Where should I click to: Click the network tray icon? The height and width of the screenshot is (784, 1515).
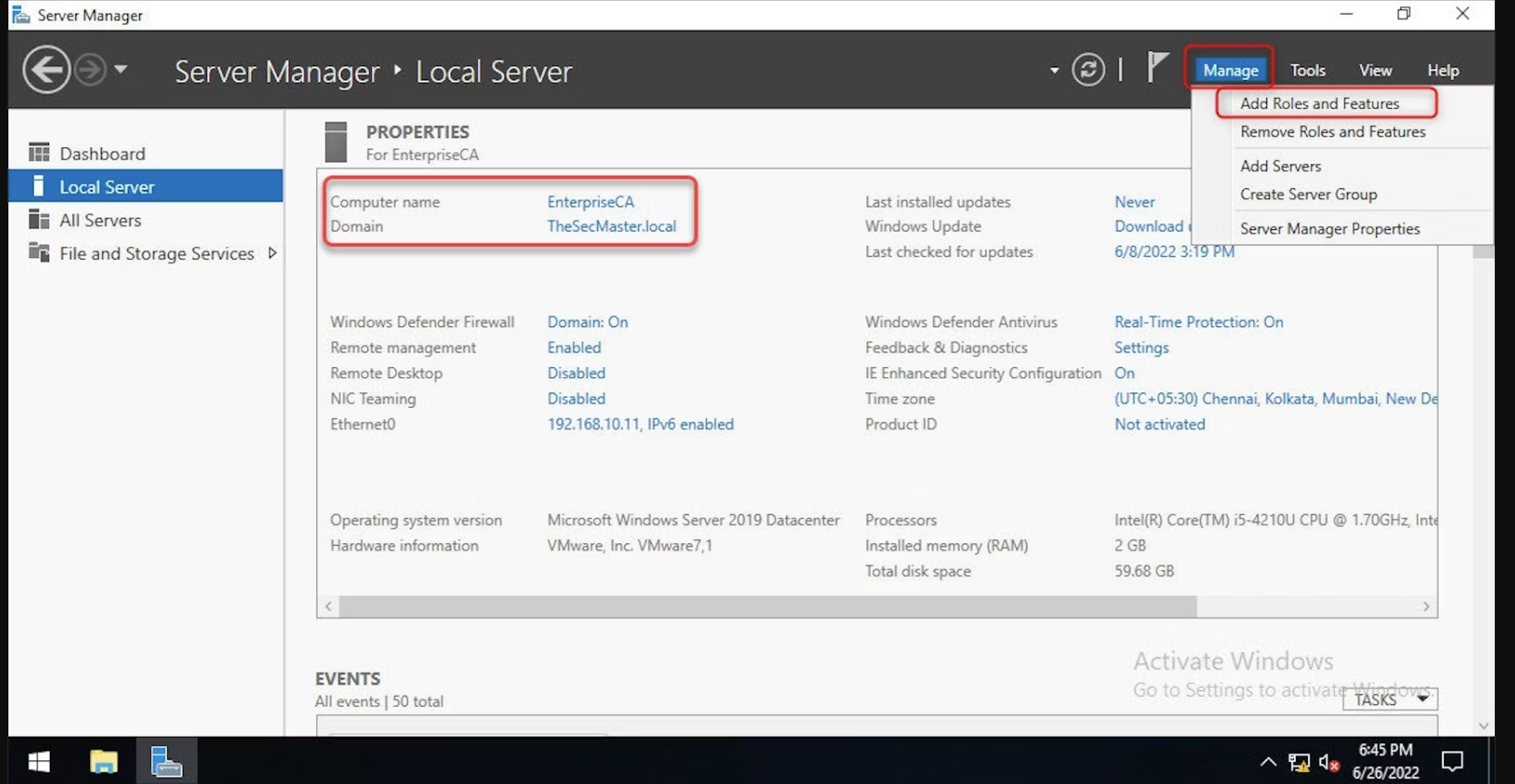[x=1299, y=762]
